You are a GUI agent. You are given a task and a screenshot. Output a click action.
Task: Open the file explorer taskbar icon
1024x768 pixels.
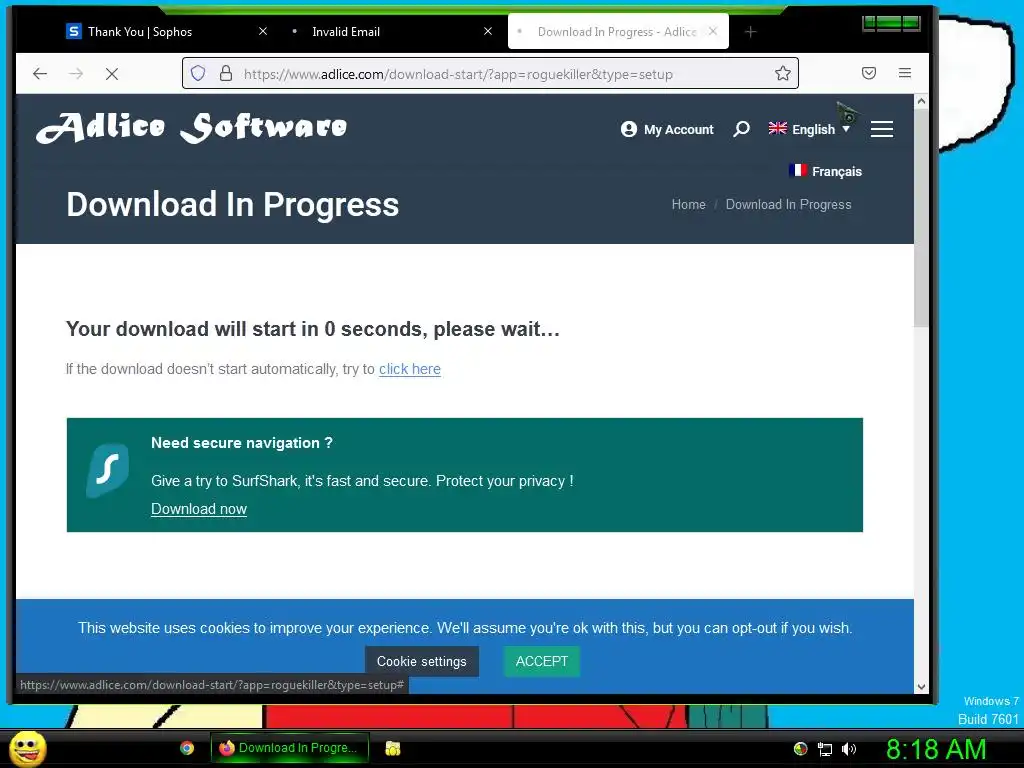click(x=392, y=748)
